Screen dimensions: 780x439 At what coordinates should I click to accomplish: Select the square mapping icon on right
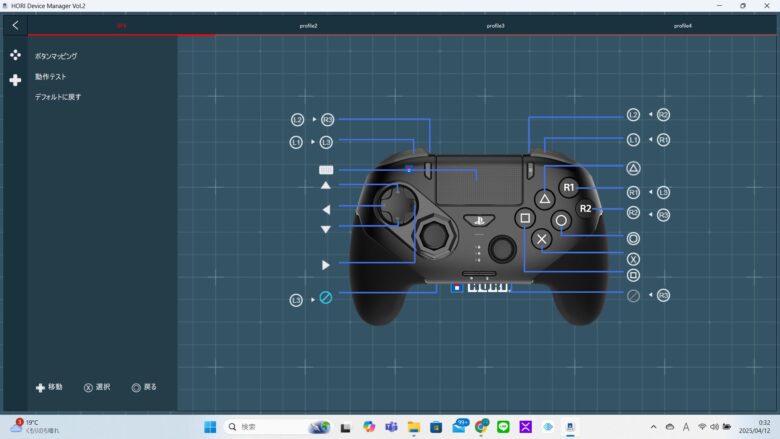633,275
